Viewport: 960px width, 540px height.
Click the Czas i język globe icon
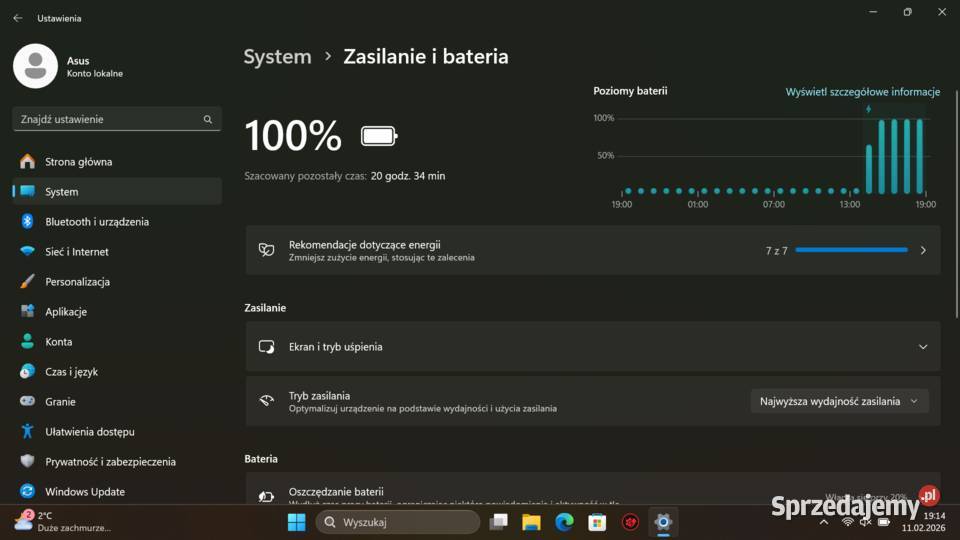[27, 371]
